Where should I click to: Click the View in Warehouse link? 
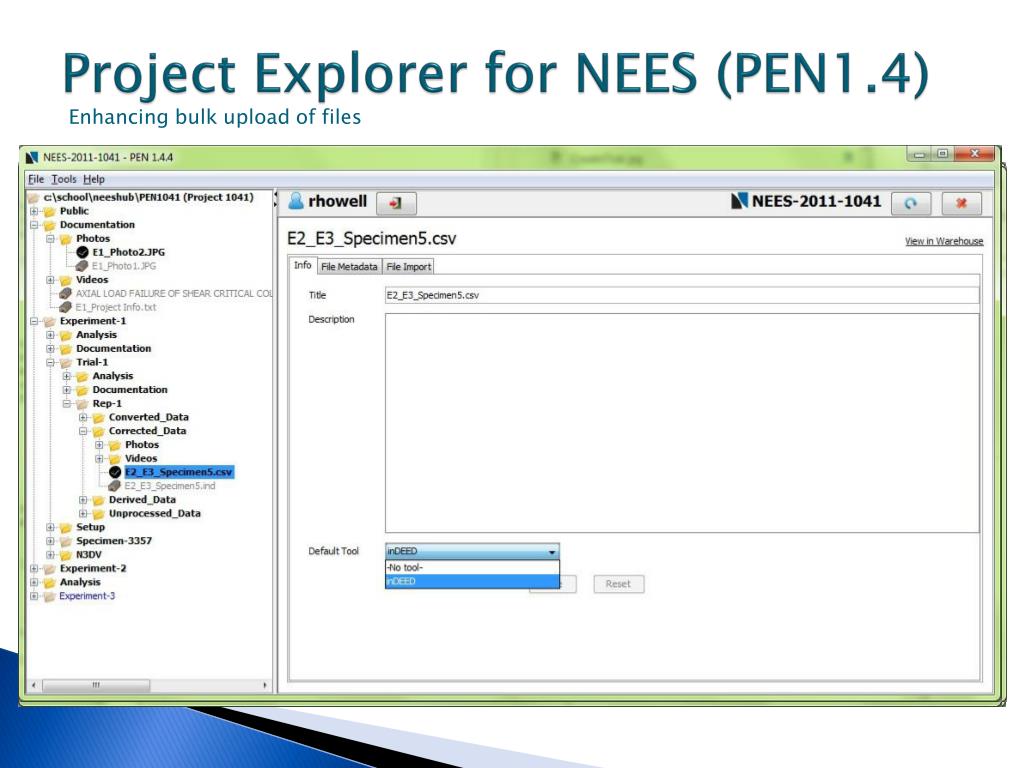[x=944, y=241]
